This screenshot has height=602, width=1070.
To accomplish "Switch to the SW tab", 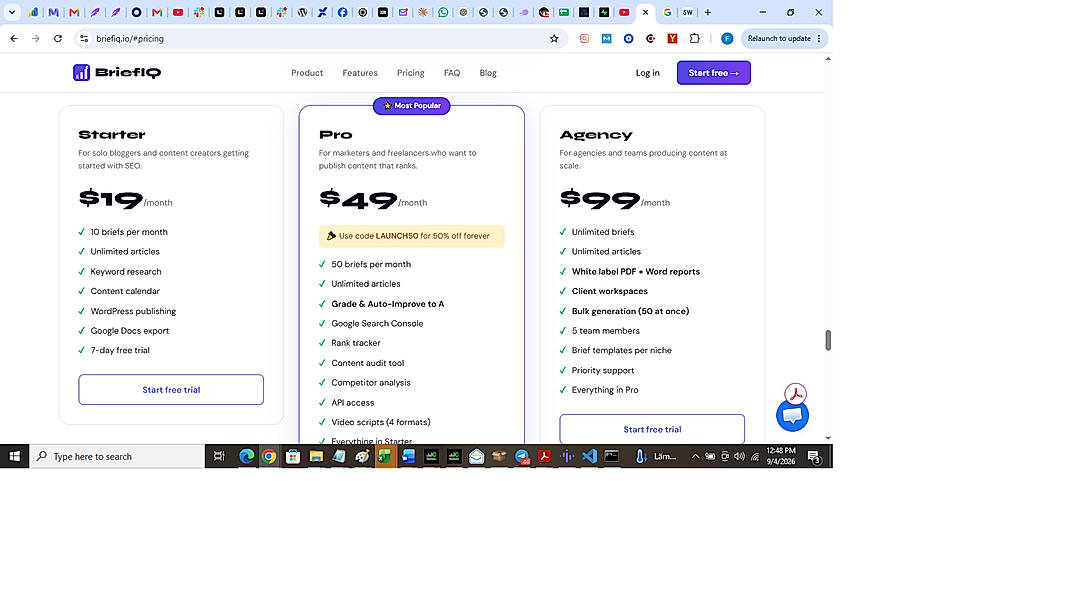I will pyautogui.click(x=688, y=12).
